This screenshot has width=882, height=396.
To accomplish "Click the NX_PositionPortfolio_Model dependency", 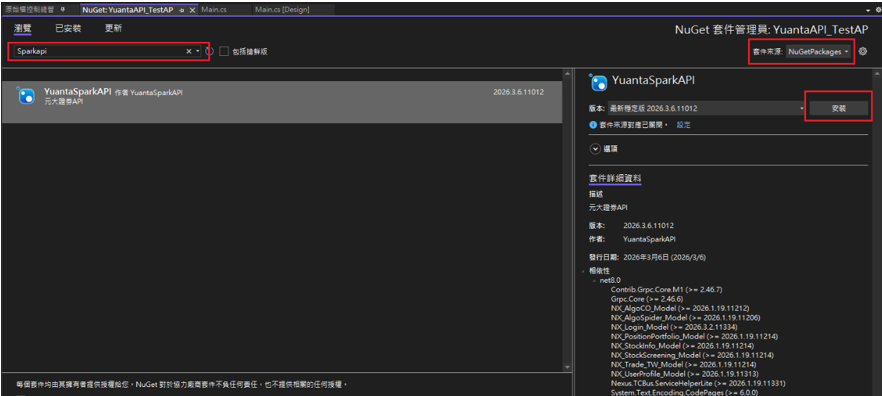I will pyautogui.click(x=694, y=336).
